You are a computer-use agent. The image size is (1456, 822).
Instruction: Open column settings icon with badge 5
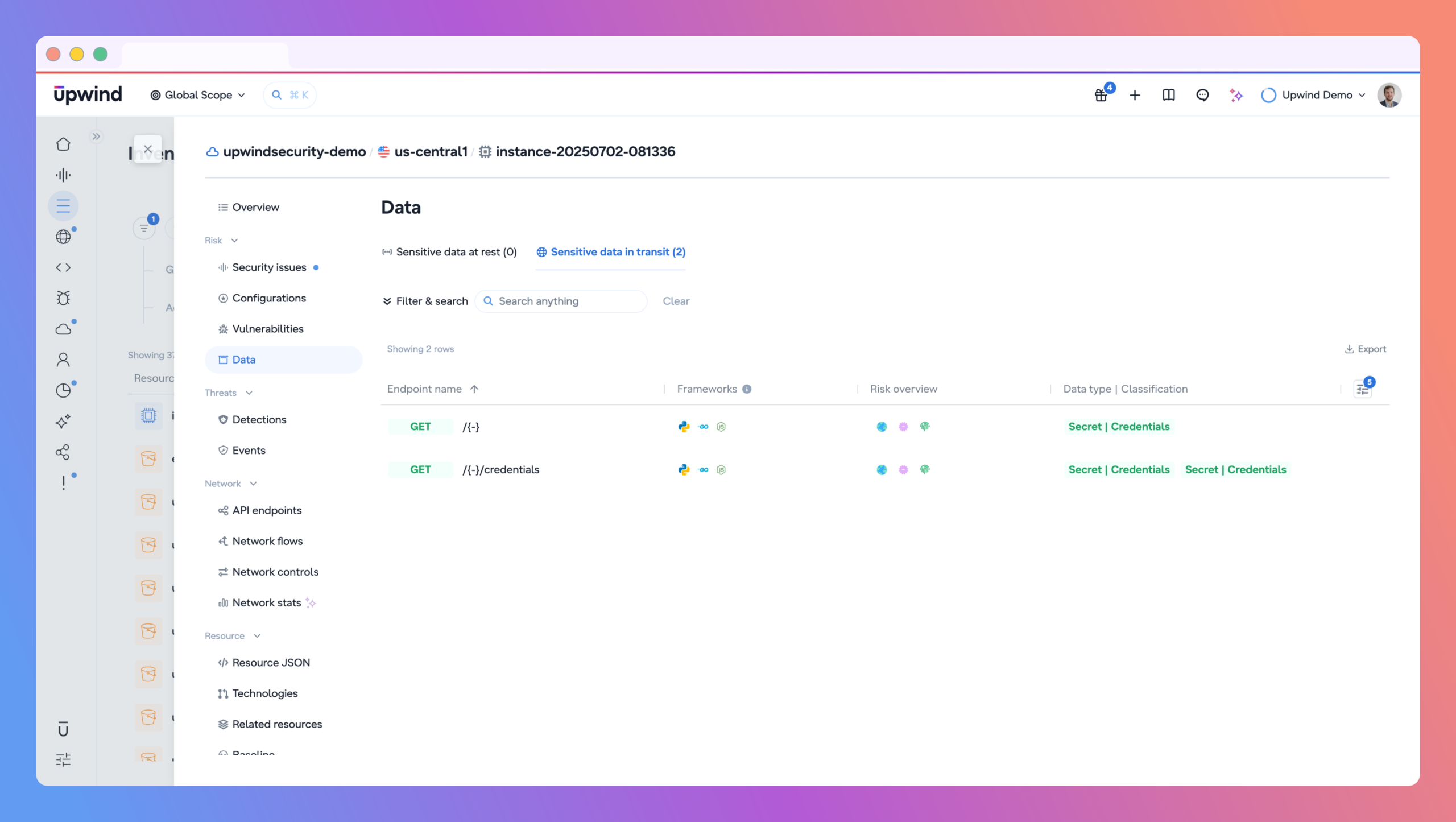pos(1363,389)
